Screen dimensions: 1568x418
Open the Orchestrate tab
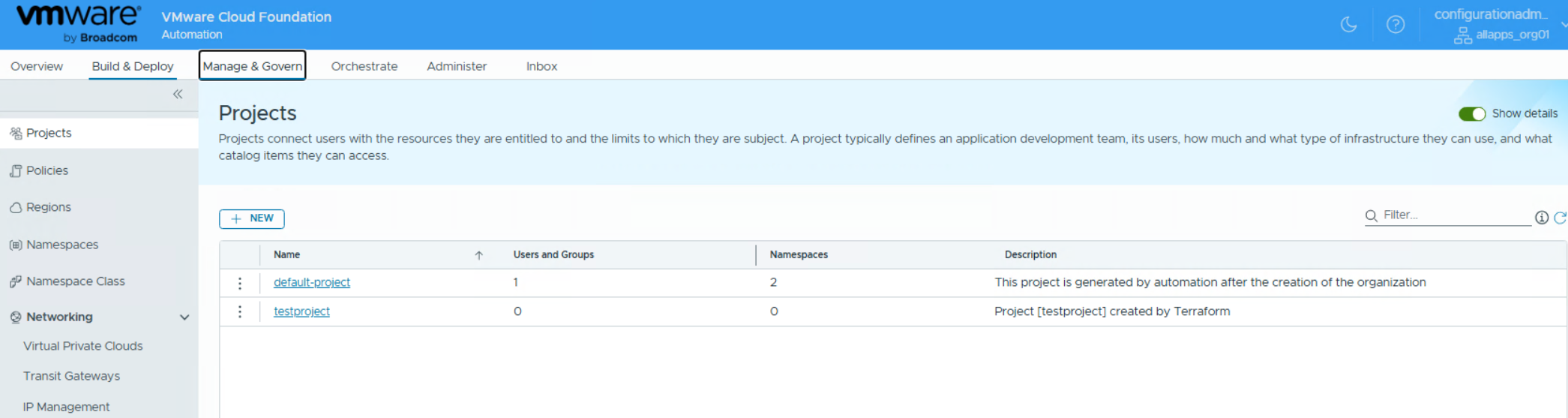(364, 66)
